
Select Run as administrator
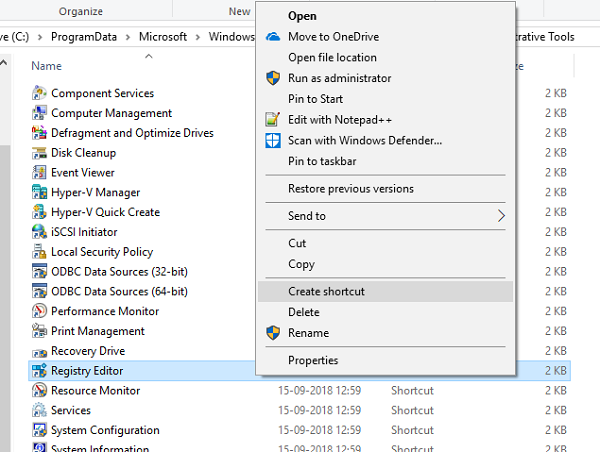tap(339, 78)
